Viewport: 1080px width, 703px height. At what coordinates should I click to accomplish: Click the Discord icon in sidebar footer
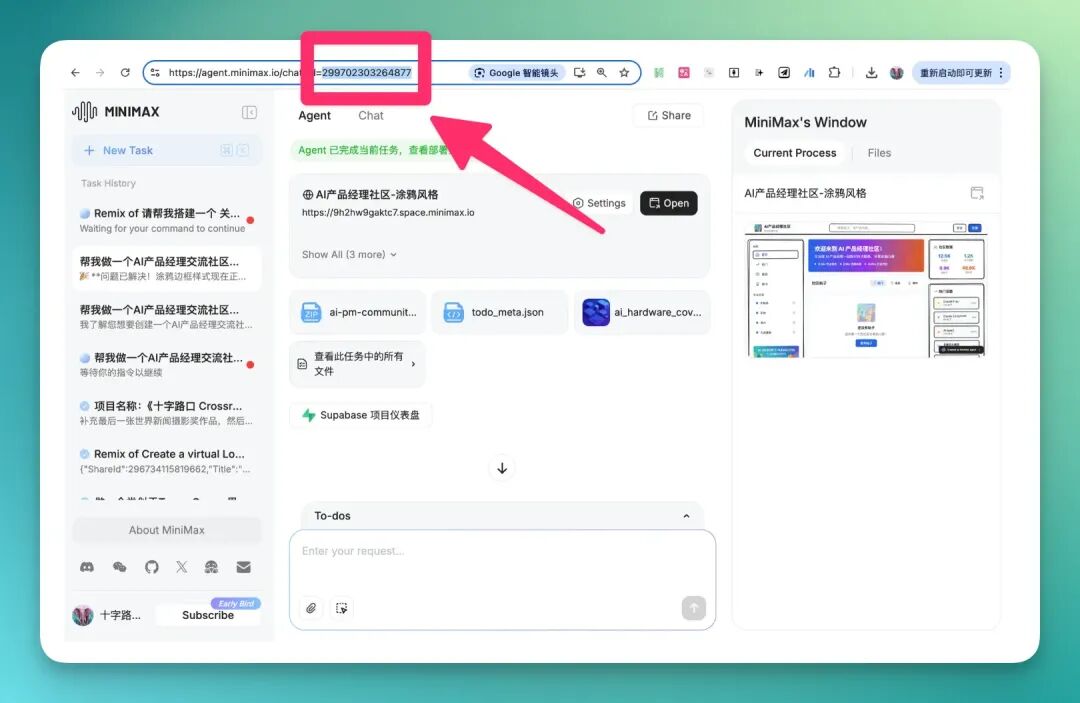87,567
